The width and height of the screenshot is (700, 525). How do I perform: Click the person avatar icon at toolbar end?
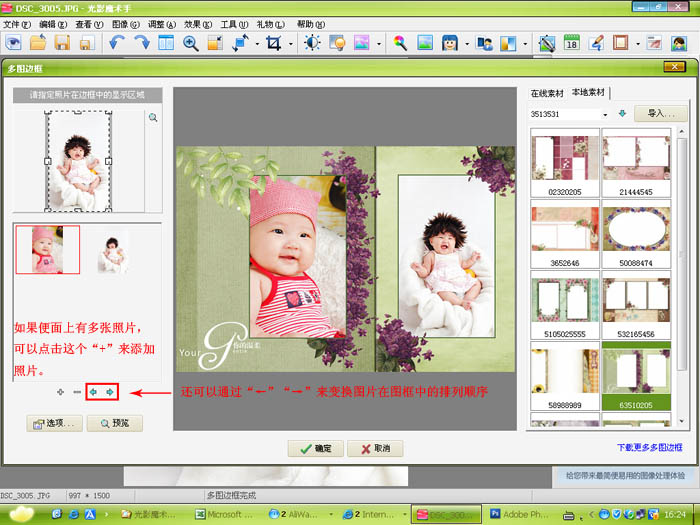[x=679, y=43]
